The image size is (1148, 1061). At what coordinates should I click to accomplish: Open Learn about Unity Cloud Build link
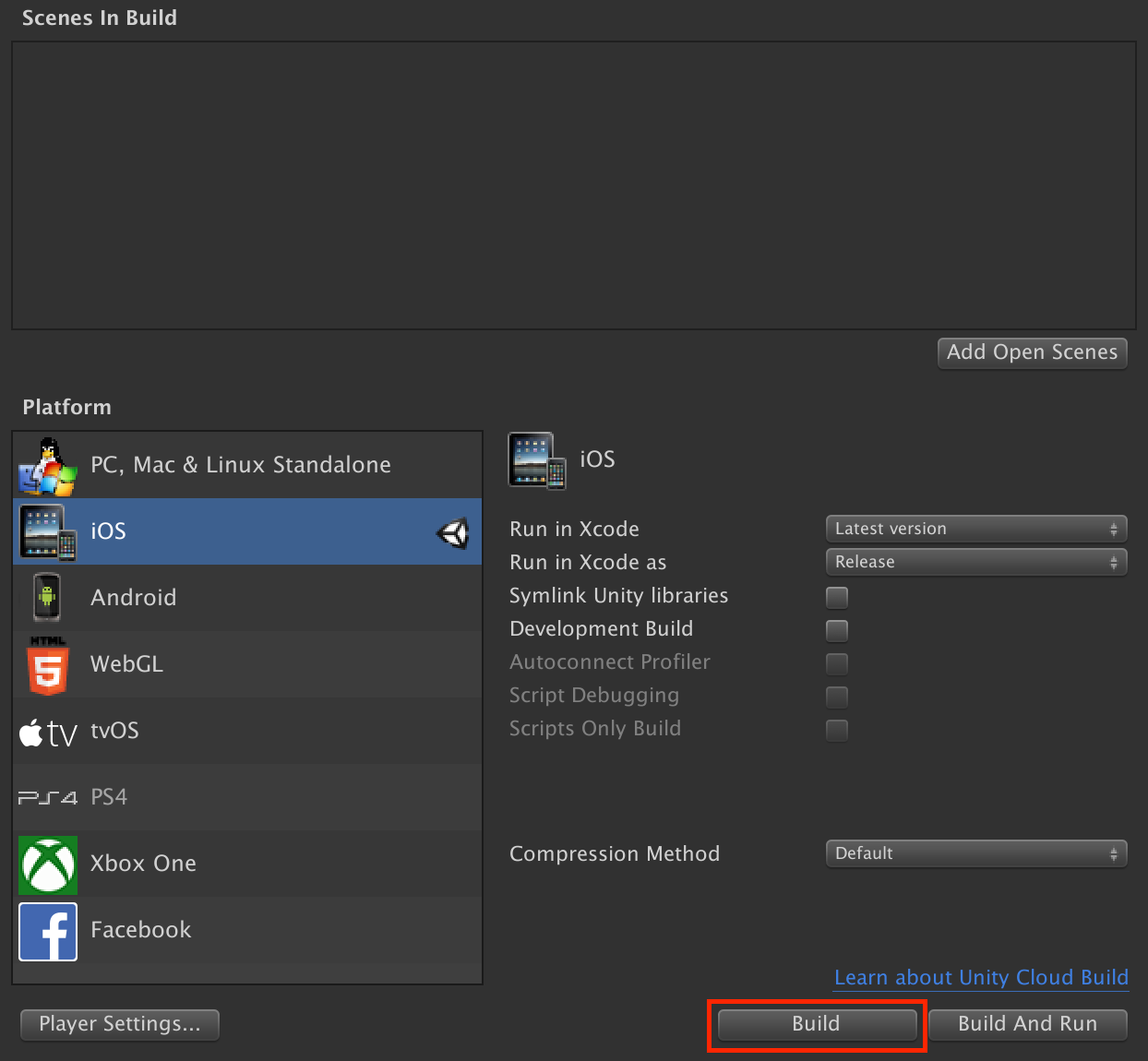coord(981,978)
